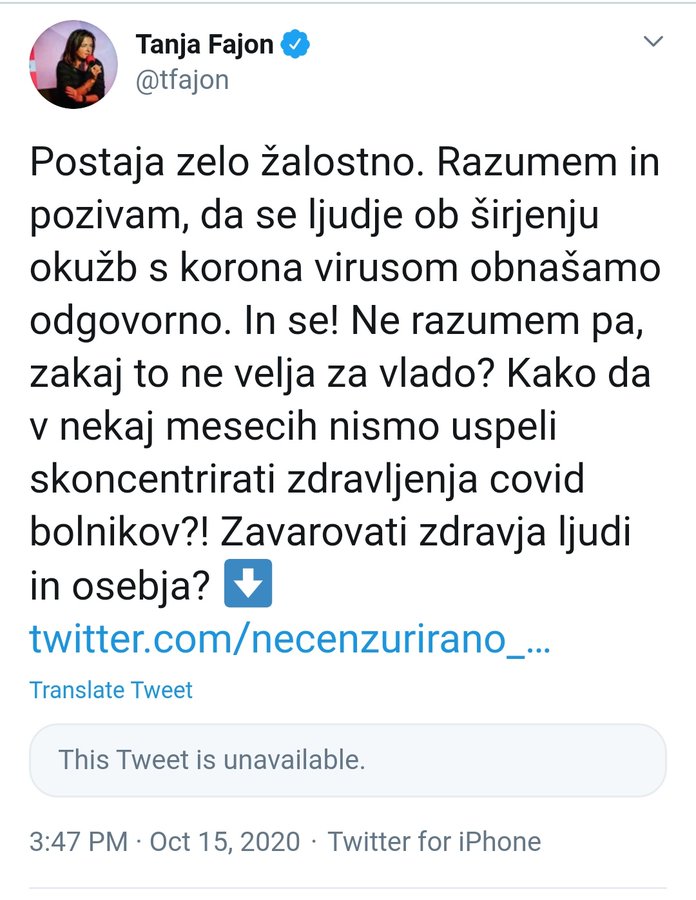Click the caret in the top right corner
Viewport: 696px width, 900px height.
coord(655,42)
